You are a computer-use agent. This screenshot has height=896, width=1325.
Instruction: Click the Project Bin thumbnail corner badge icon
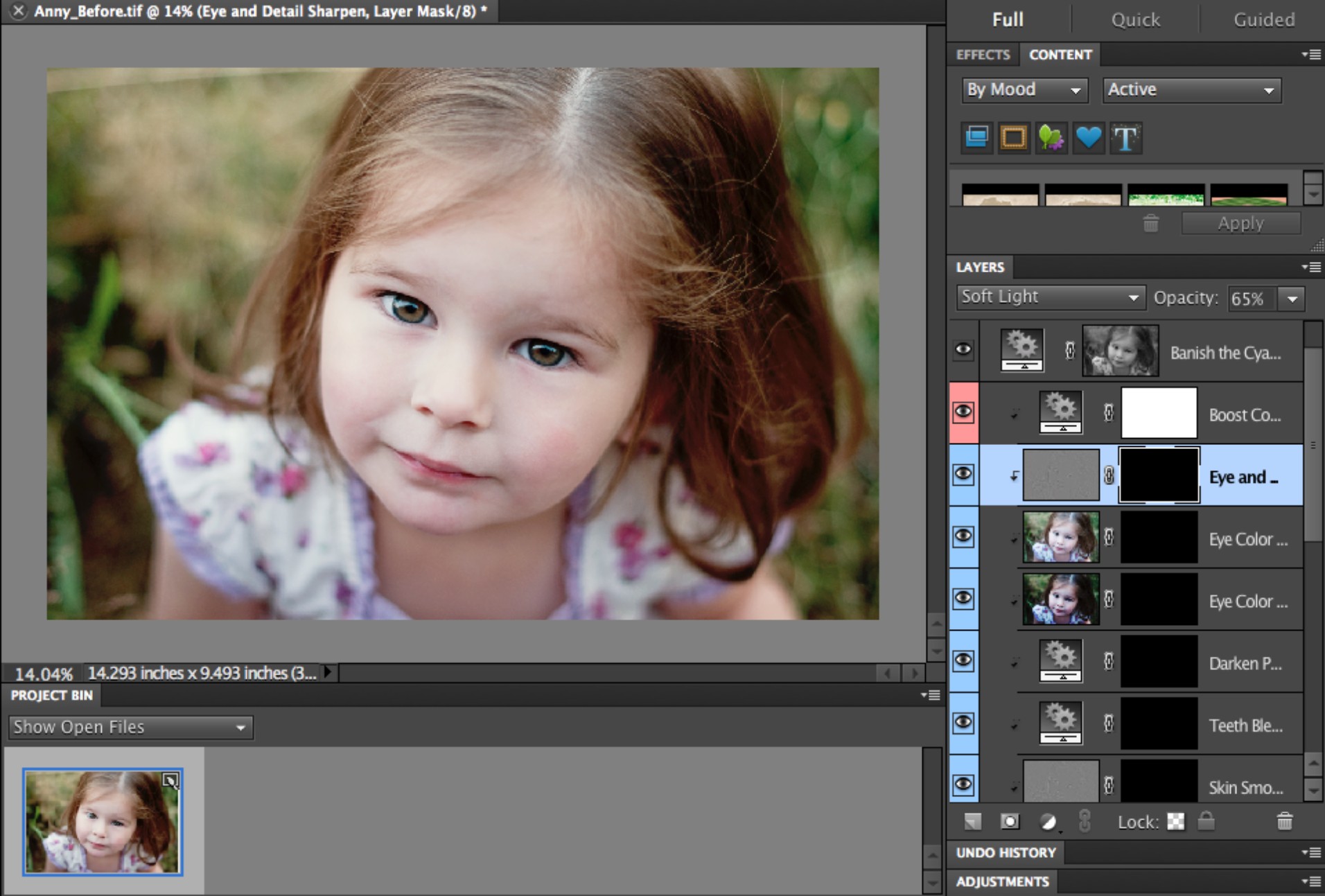[x=170, y=782]
